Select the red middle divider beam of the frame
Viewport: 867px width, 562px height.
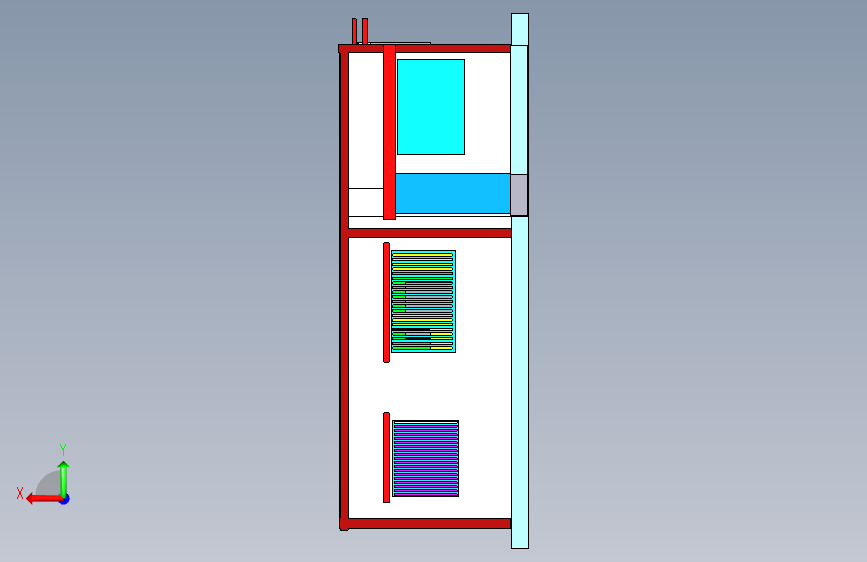(430, 233)
